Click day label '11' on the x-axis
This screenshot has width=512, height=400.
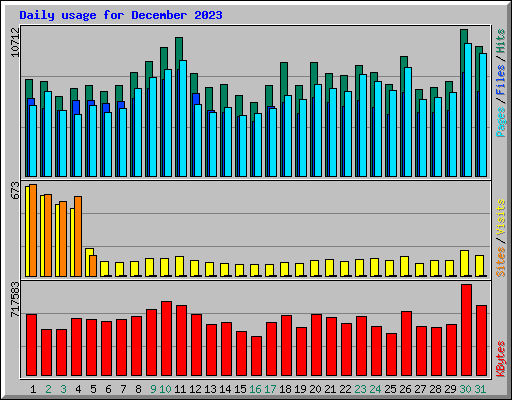pyautogui.click(x=180, y=389)
